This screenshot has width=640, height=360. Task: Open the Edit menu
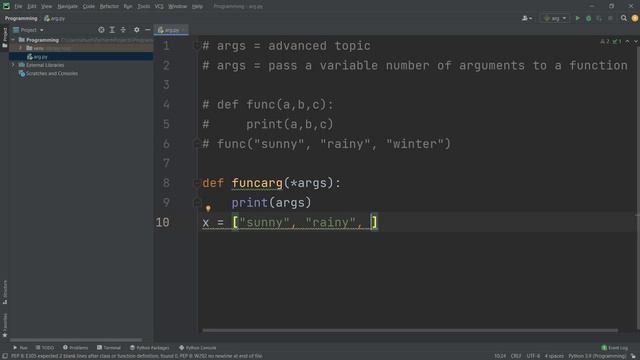pos(32,7)
